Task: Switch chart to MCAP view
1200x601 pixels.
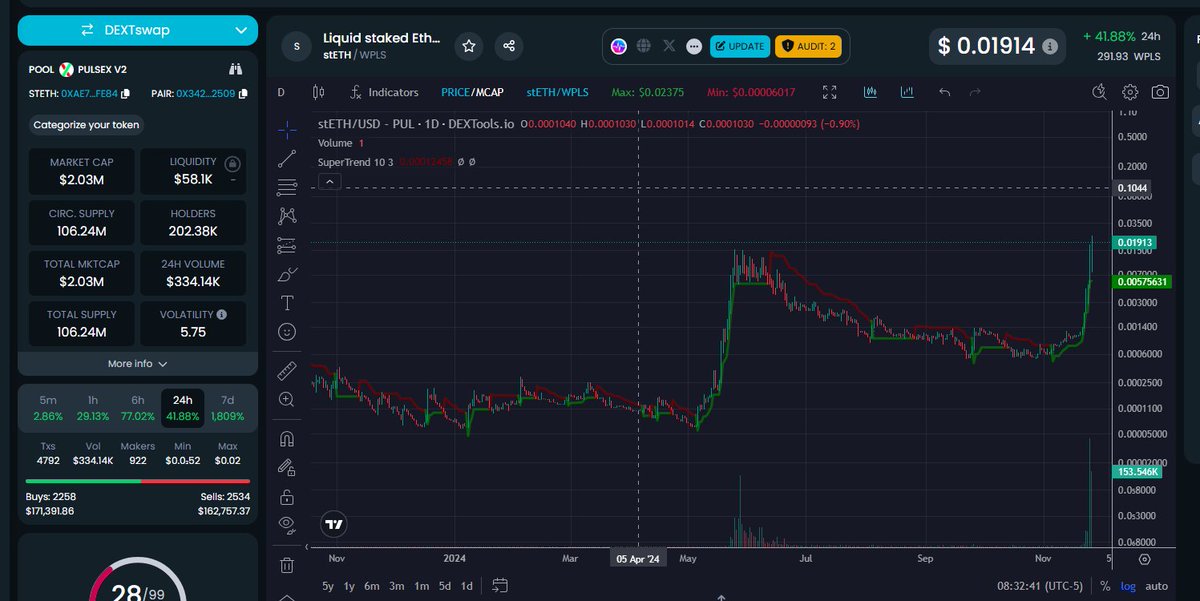Action: [x=489, y=92]
